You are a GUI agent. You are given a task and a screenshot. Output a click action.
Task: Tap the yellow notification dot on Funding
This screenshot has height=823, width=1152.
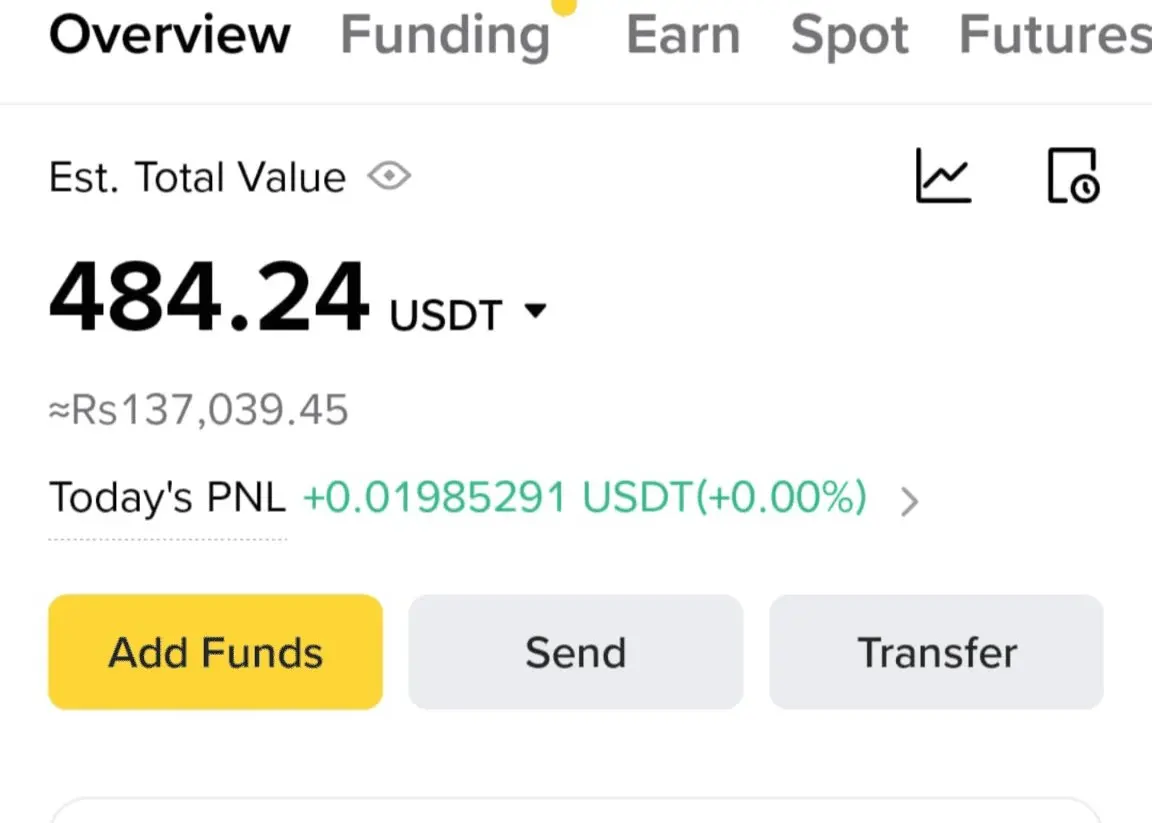pos(564,6)
